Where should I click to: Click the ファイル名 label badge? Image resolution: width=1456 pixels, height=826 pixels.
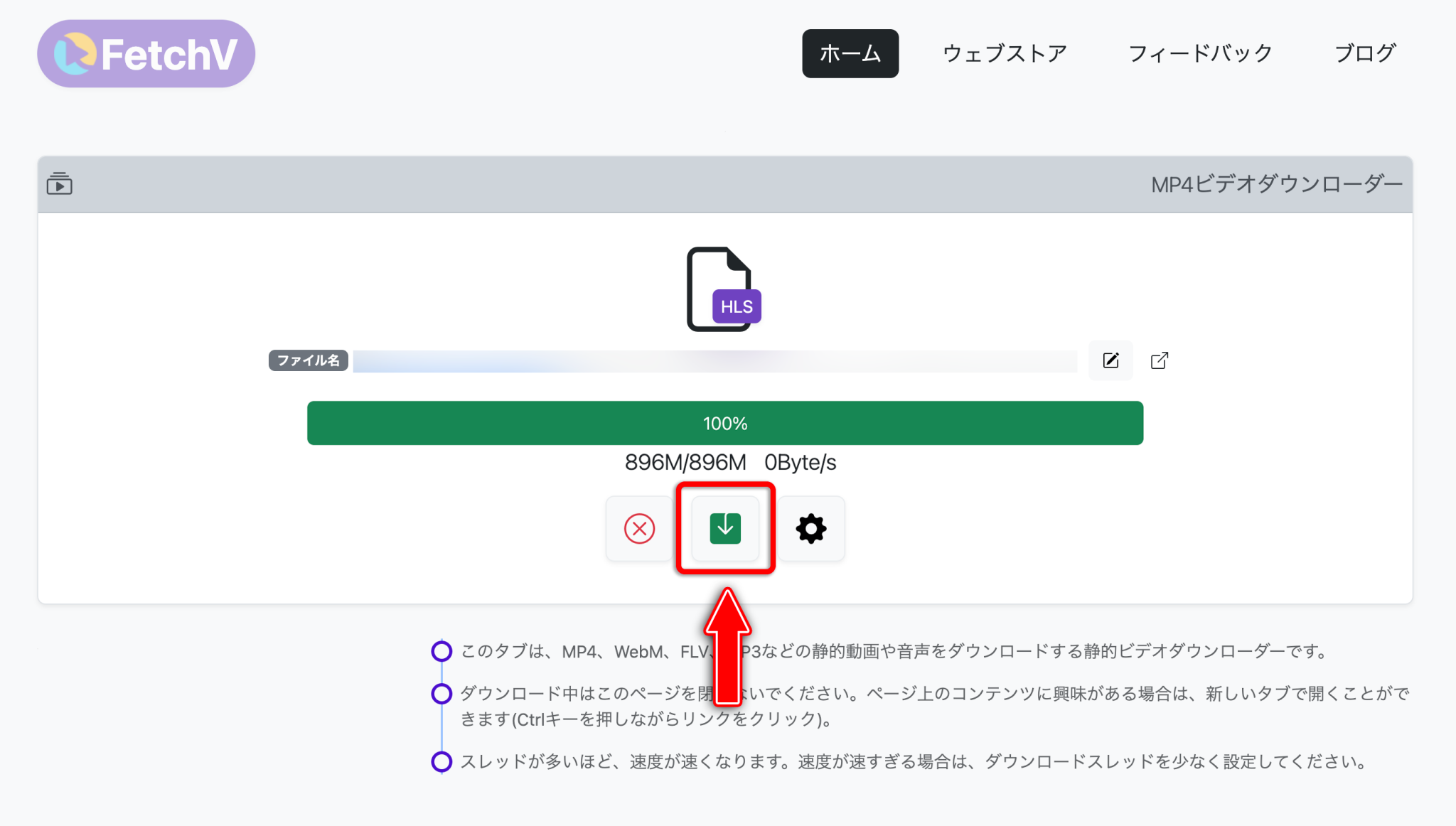pos(308,360)
